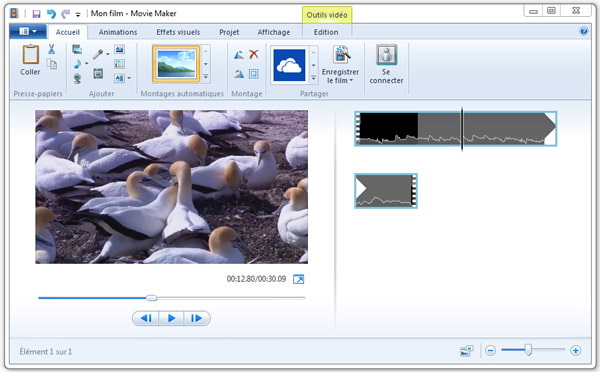Viewport: 600px width, 372px height.
Task: Open the customize quick access toolbar dropdown
Action: coord(78,15)
